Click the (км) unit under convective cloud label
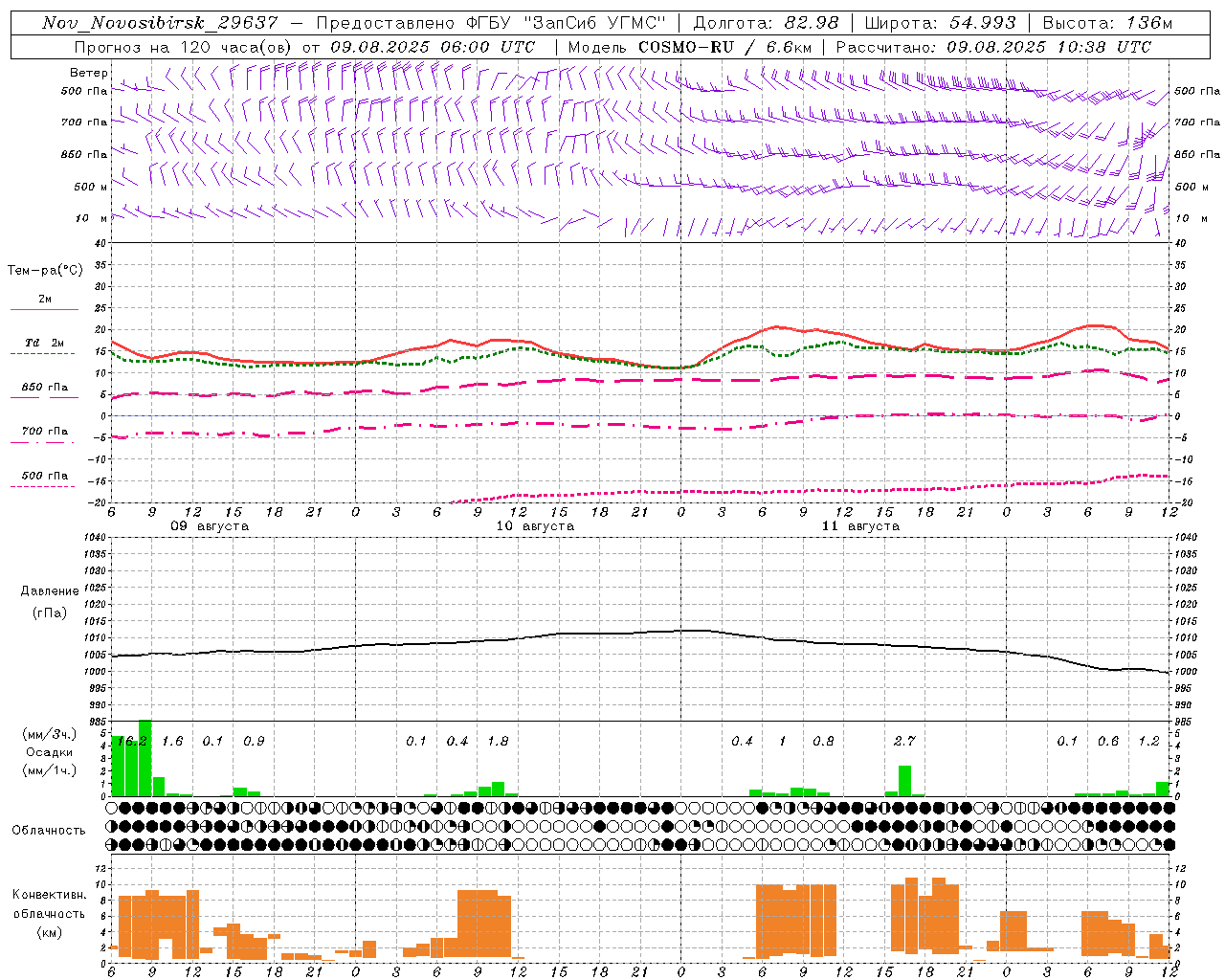The height and width of the screenshot is (980, 1225). pos(50,931)
